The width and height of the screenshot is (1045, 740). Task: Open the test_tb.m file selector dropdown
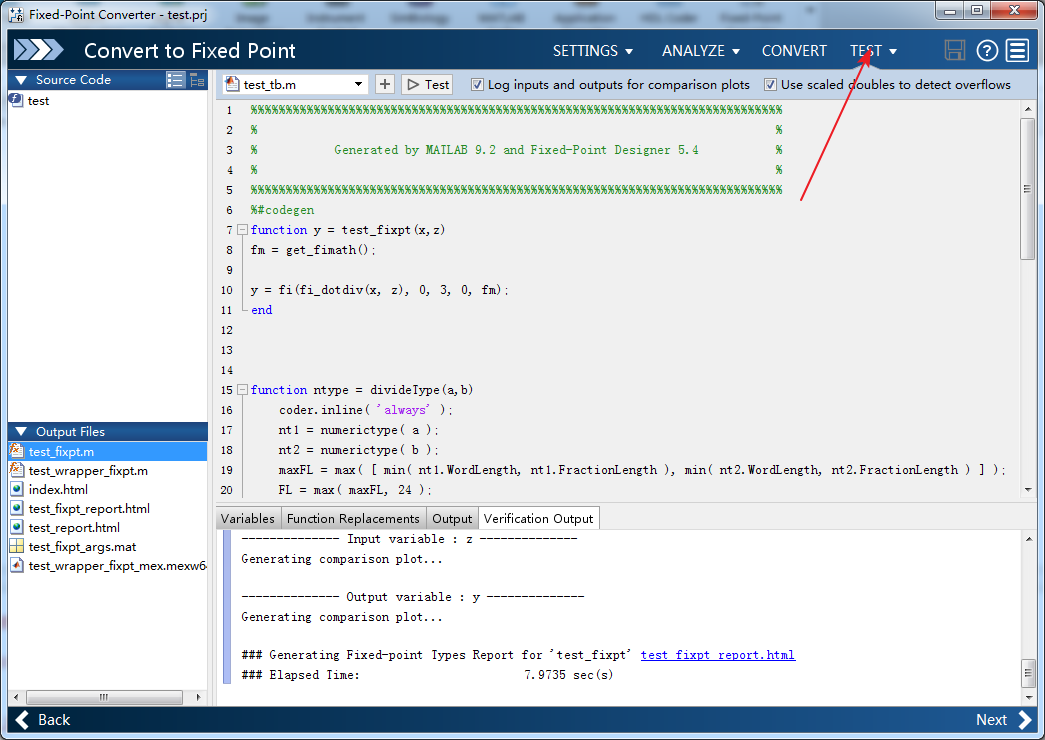(x=359, y=85)
